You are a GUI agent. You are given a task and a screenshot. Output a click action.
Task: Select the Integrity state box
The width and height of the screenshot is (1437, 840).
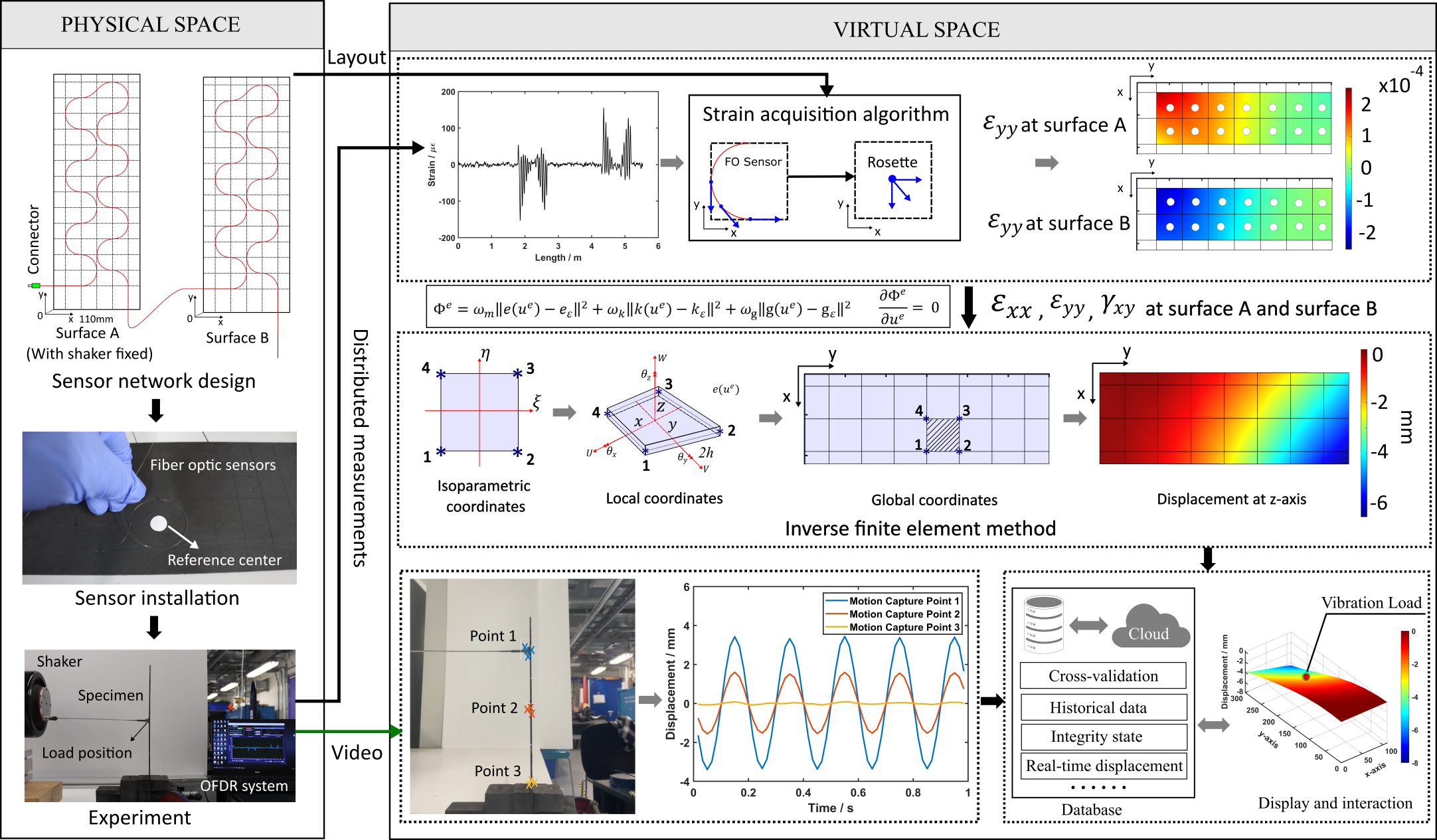(1102, 737)
